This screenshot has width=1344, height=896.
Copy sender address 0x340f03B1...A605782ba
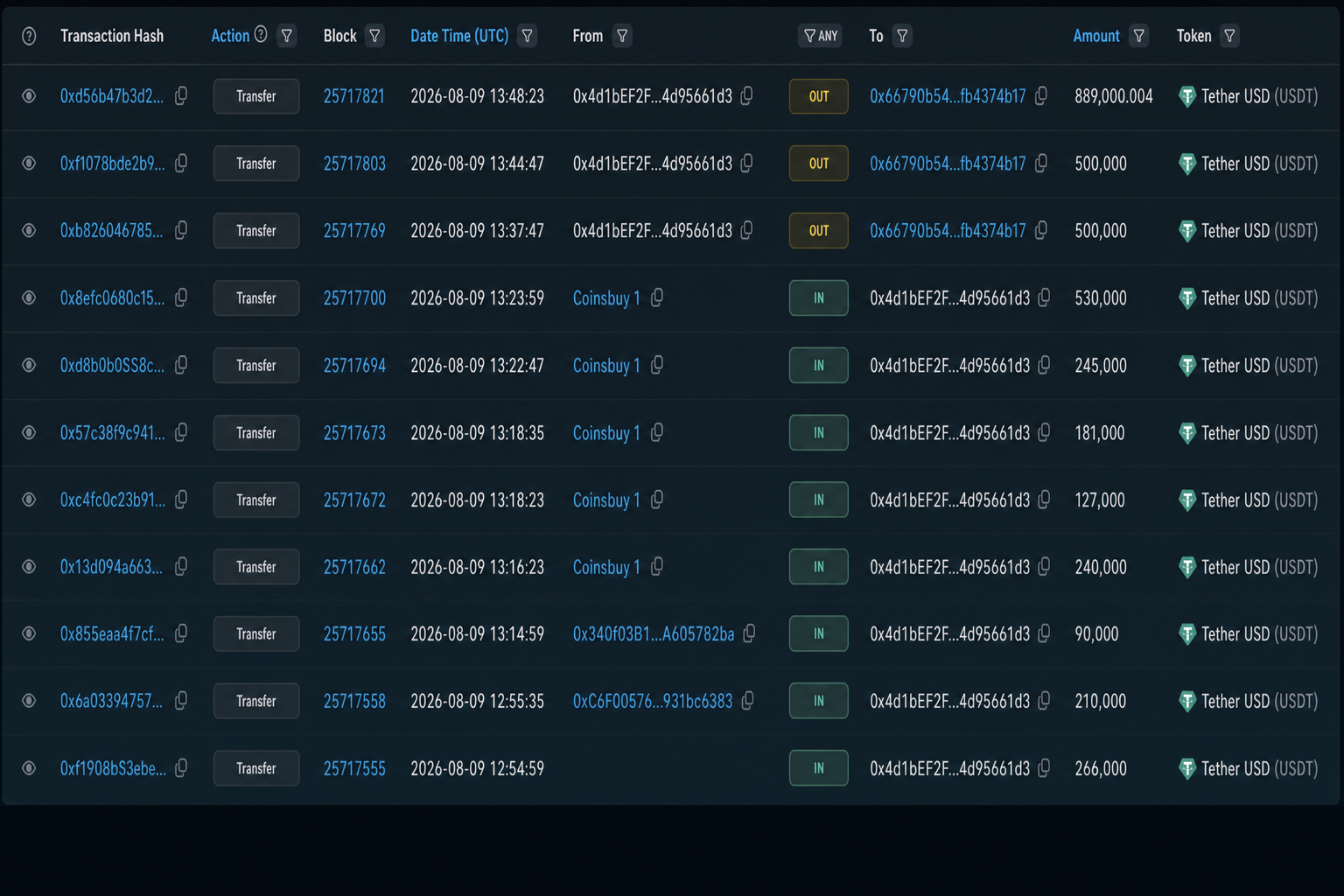coord(749,633)
